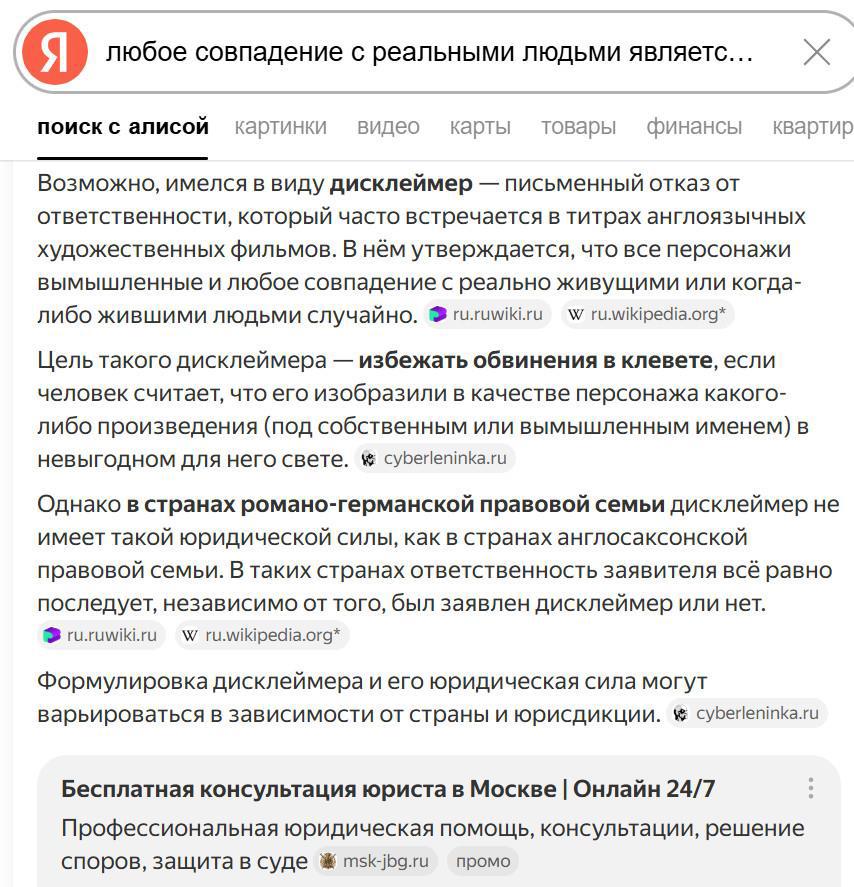The image size is (854, 887).
Task: Open the финансы tab
Action: click(694, 127)
